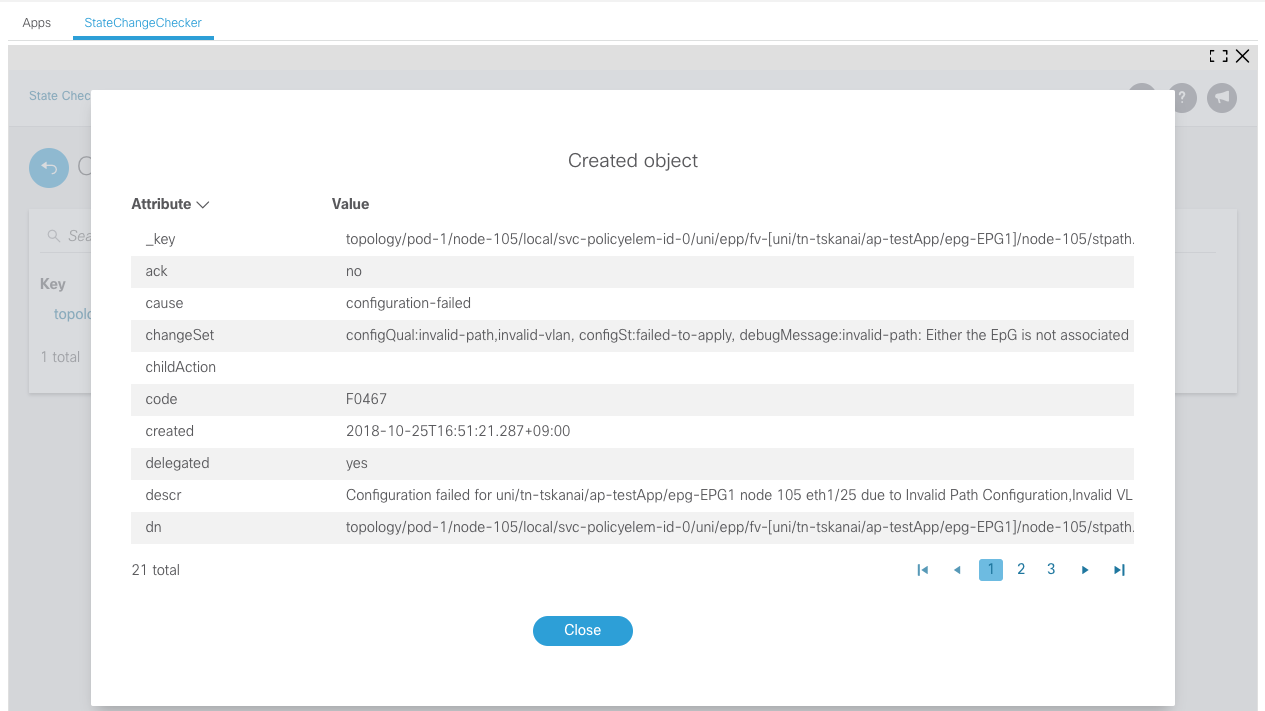Image resolution: width=1265 pixels, height=711 pixels.
Task: Click the circular back arrow icon
Action: tap(48, 167)
